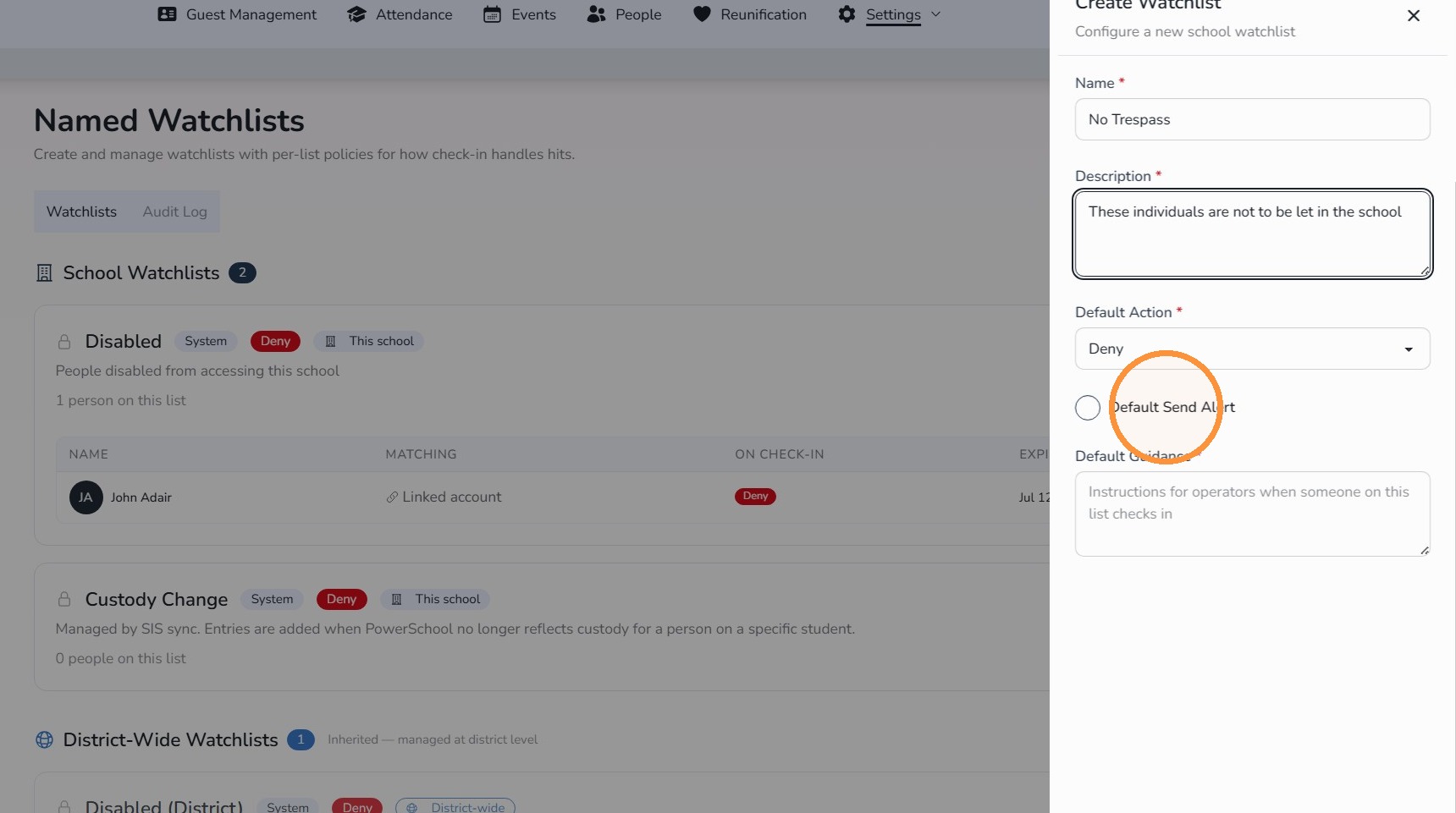
Task: Click the link icon next to Linked account
Action: (x=392, y=497)
